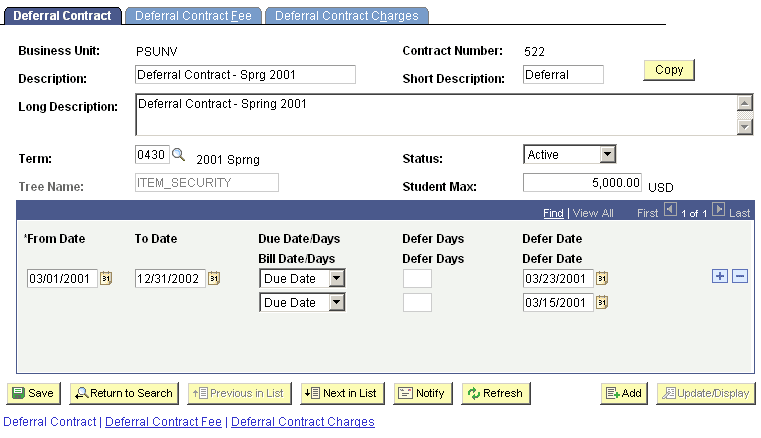Click into the Short Description field
The image size is (761, 438).
[x=563, y=75]
